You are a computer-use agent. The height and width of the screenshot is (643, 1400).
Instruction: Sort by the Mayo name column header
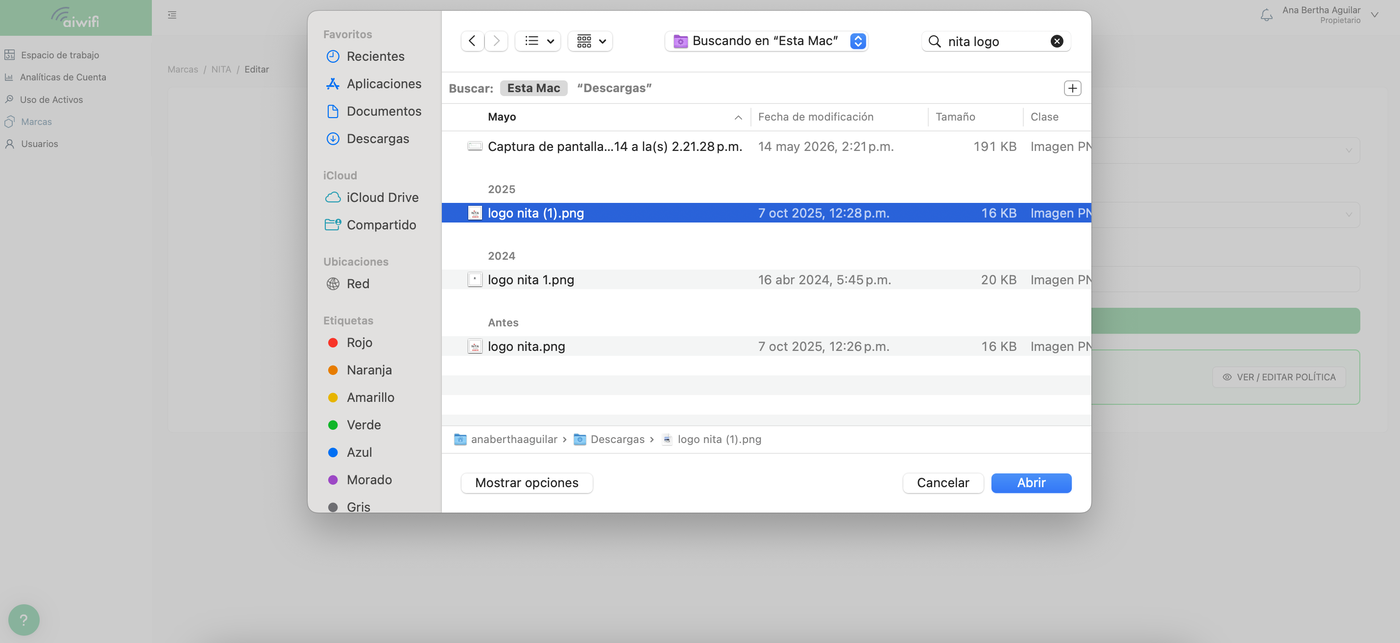502,117
